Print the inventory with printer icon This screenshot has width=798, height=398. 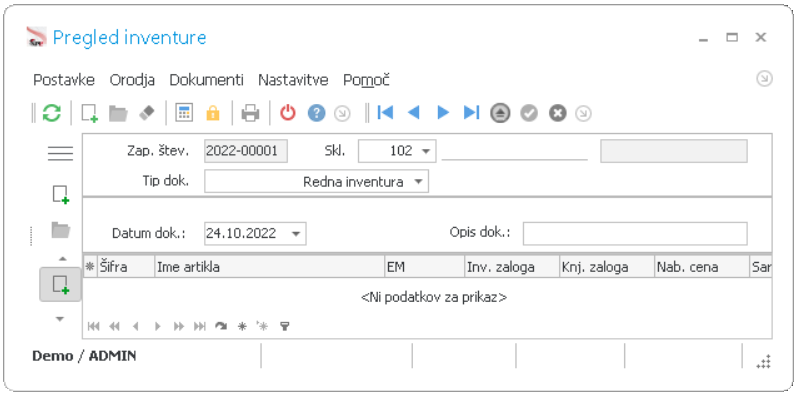point(250,113)
